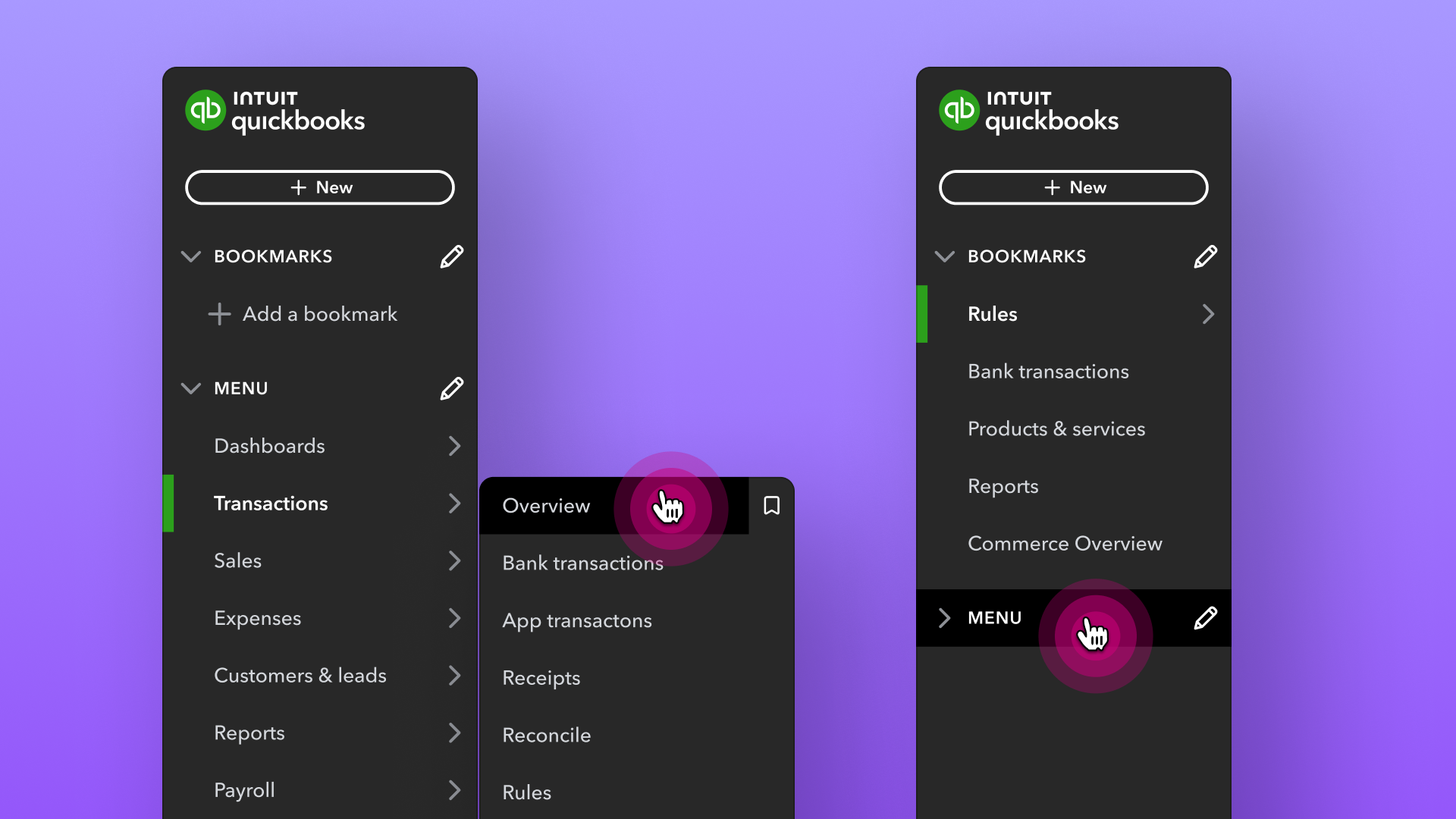Collapse the MENU section in left panel
The height and width of the screenshot is (819, 1456).
coord(191,388)
